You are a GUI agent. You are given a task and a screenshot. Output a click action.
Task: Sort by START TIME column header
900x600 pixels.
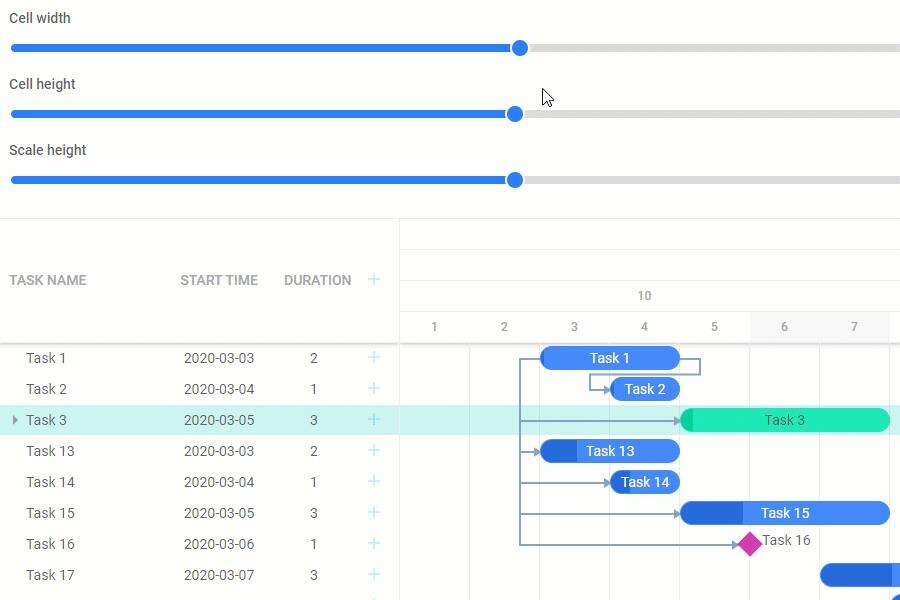[x=219, y=280]
